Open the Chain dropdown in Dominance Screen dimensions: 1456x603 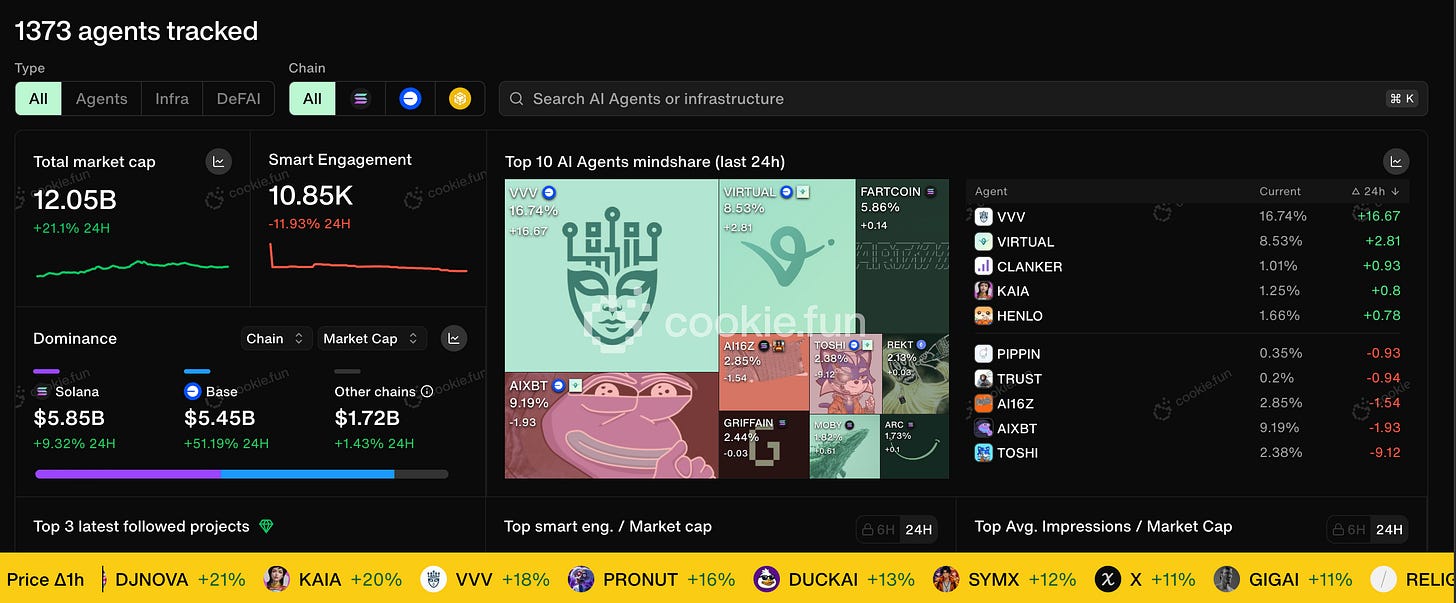(277, 338)
